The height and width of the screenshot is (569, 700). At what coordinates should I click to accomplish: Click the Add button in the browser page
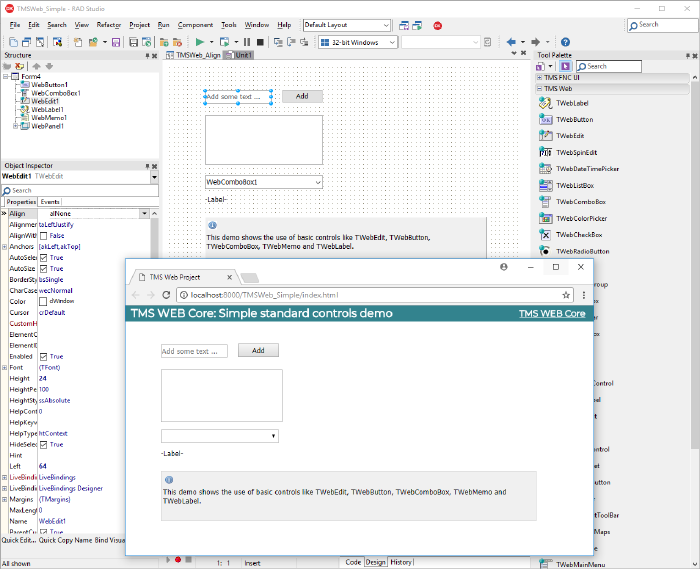(x=258, y=350)
